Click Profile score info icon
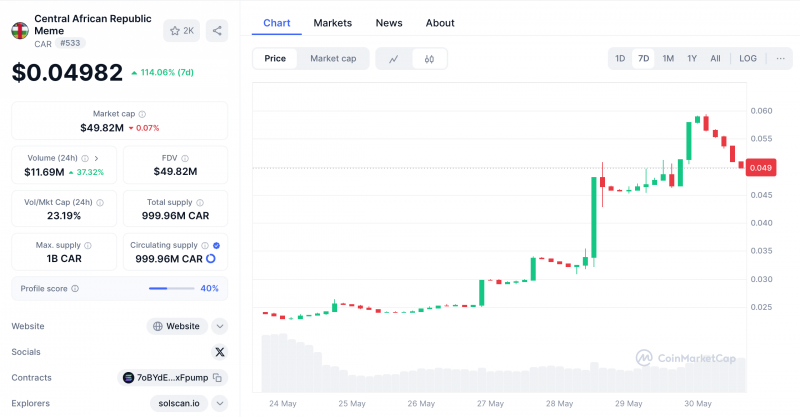Image resolution: width=800 pixels, height=417 pixels. (x=75, y=288)
